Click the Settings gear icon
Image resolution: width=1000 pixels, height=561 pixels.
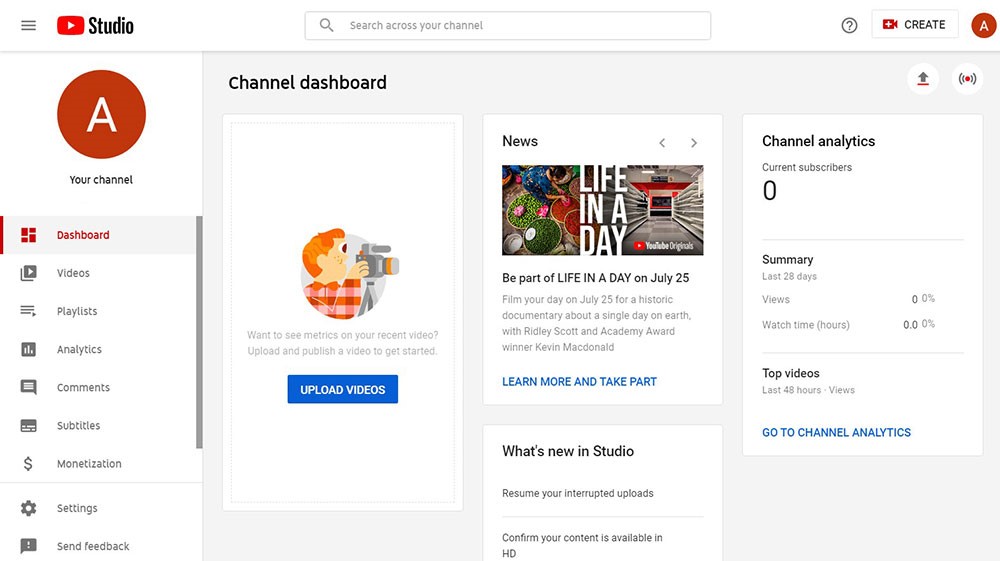pos(29,508)
